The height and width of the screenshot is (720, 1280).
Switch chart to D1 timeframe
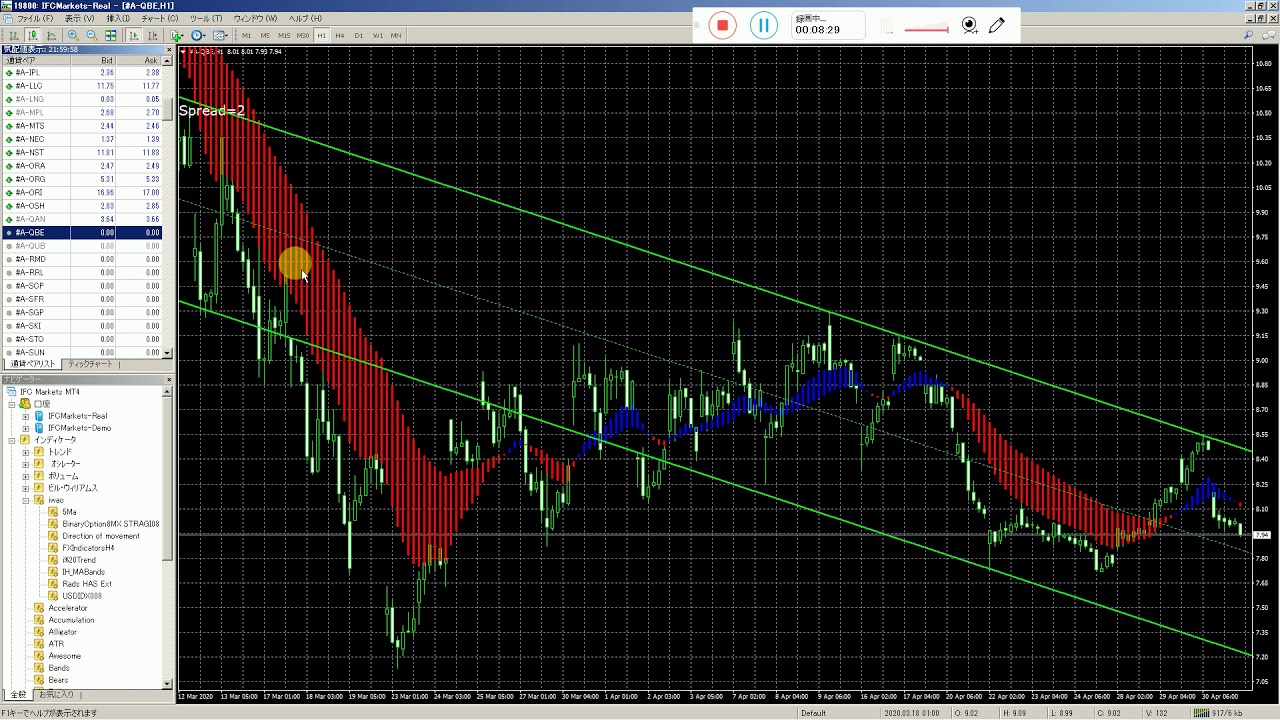tap(359, 35)
